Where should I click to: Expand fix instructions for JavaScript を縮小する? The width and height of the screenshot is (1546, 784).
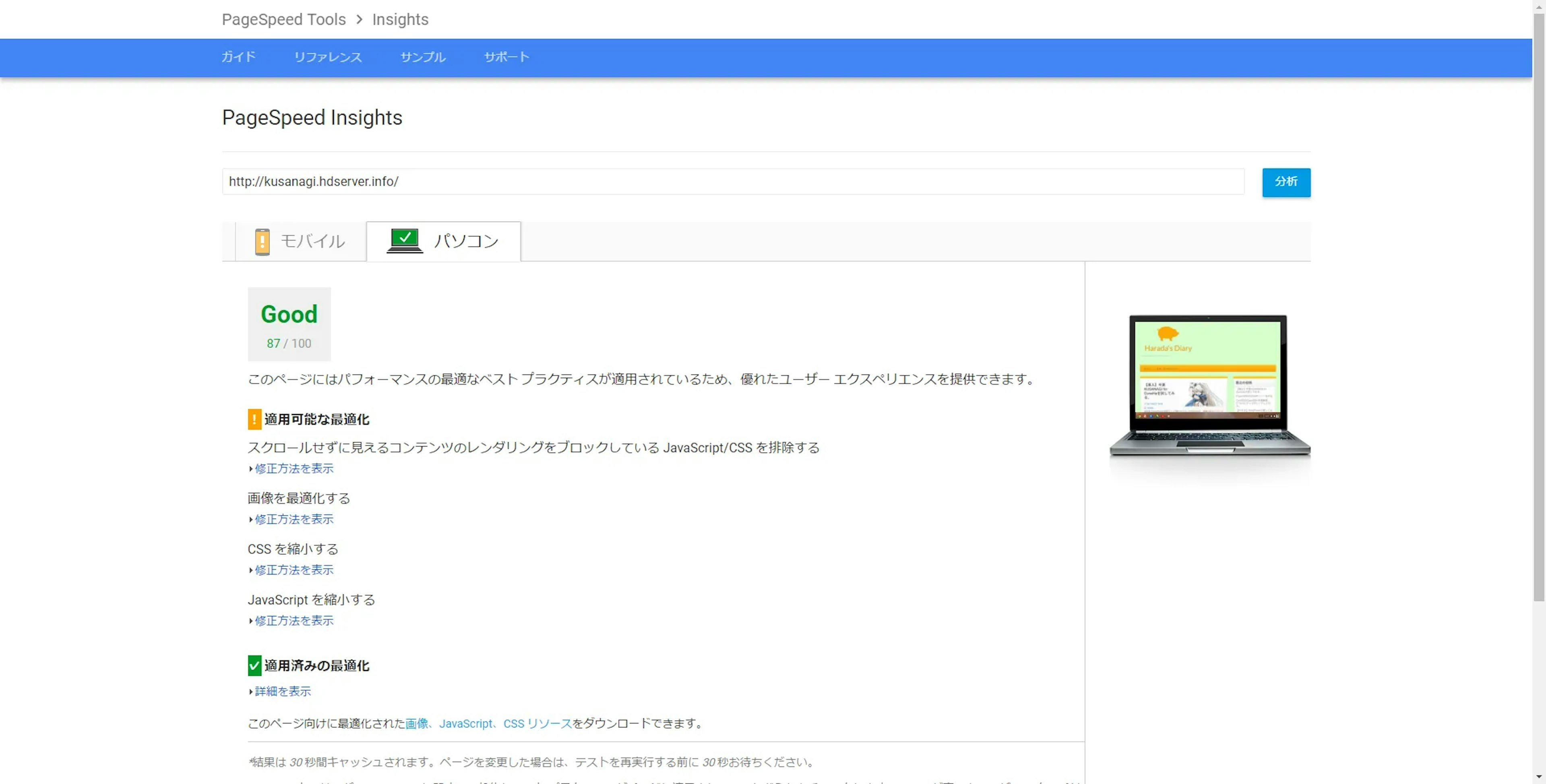coord(293,621)
